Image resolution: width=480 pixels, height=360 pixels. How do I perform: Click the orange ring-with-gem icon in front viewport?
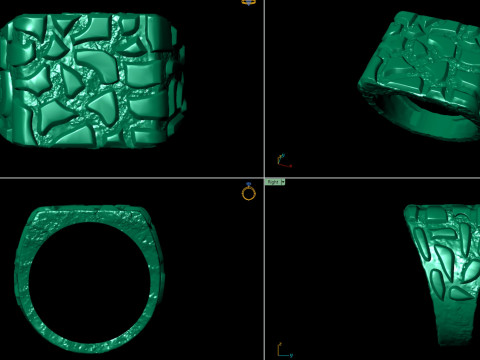coord(249,192)
